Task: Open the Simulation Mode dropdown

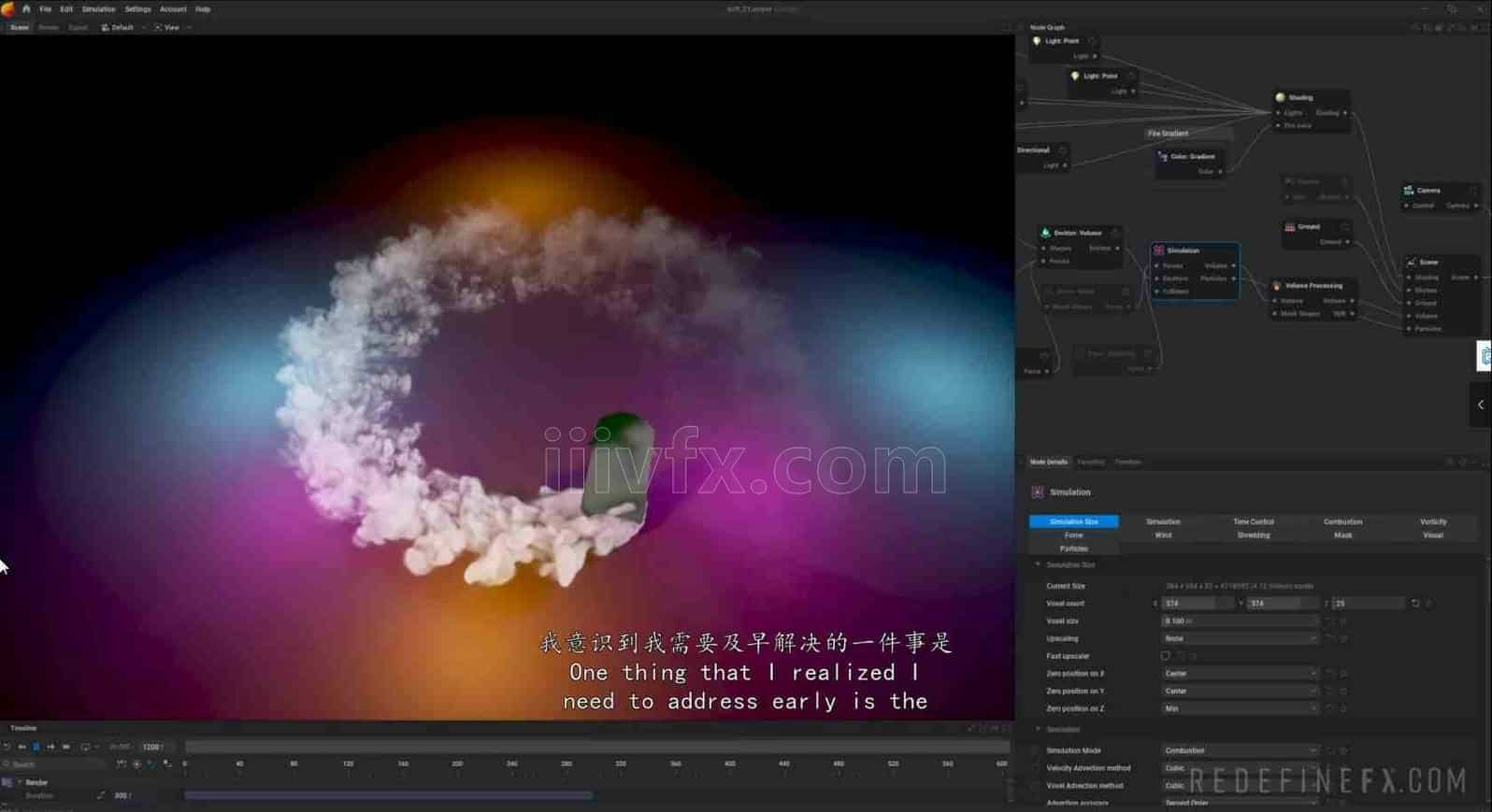Action: click(1240, 750)
